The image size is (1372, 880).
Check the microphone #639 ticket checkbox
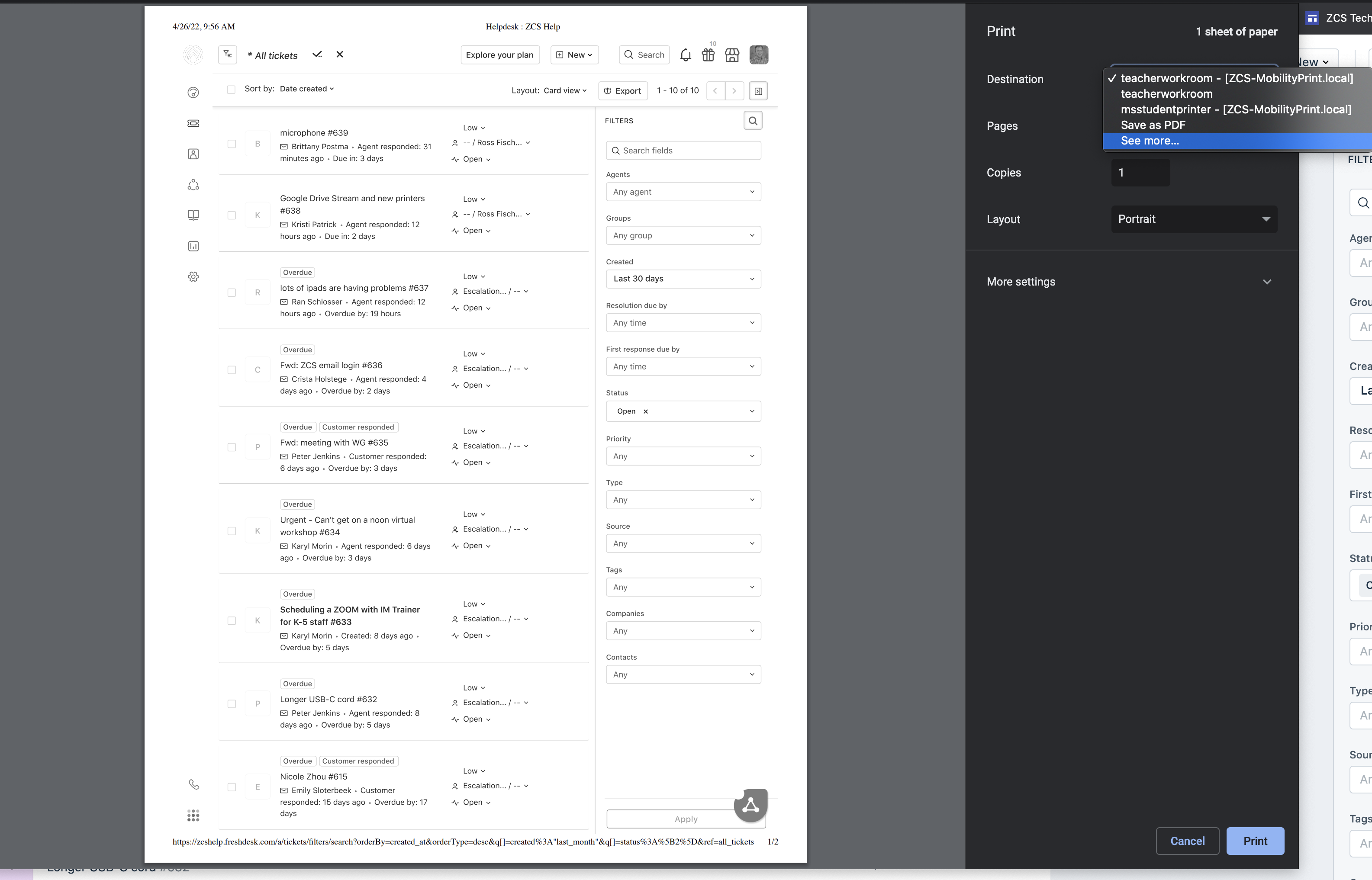(232, 144)
